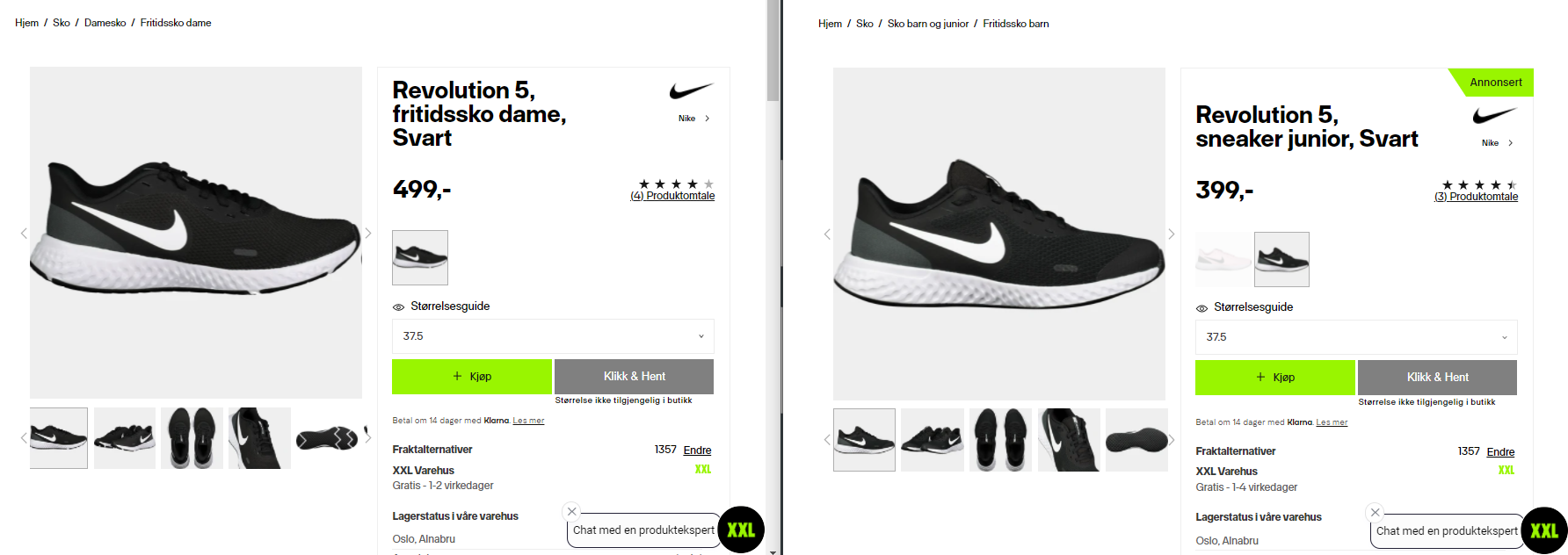Go to Damesko in the left breadcrumb

[105, 23]
